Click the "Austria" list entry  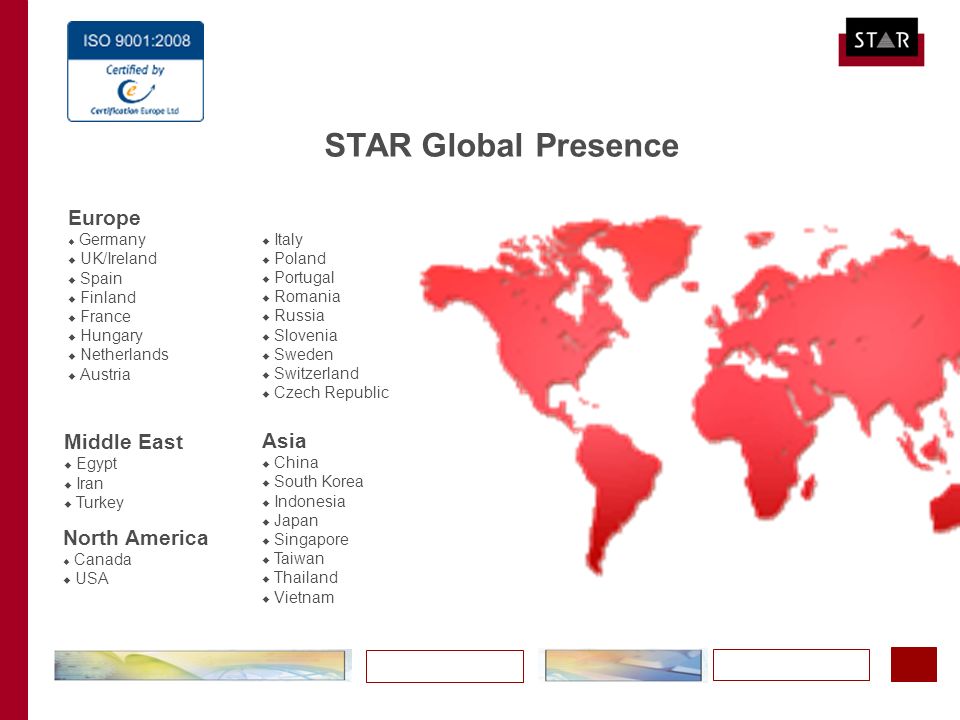(x=105, y=375)
